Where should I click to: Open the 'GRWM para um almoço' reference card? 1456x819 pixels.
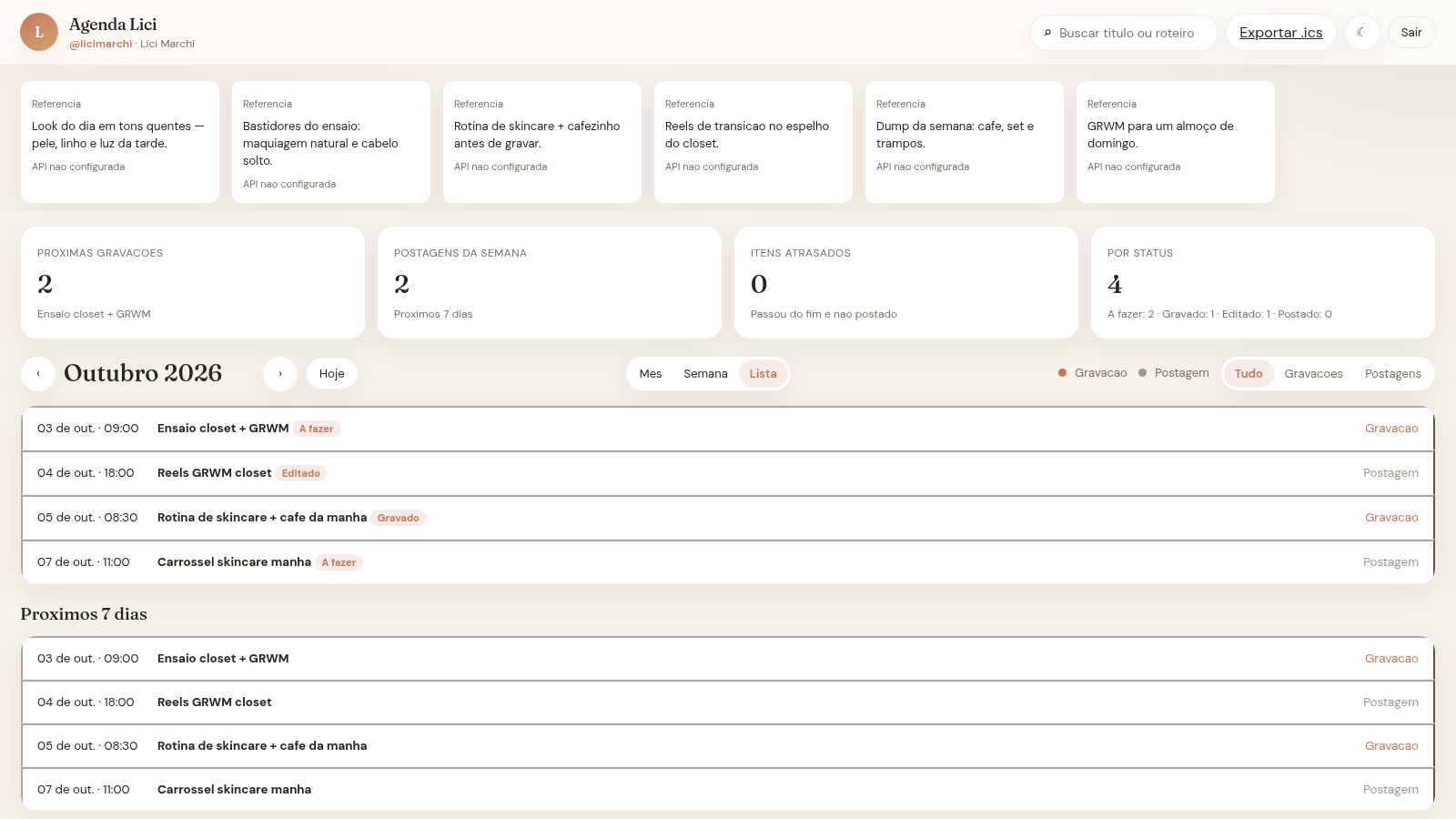[1176, 142]
